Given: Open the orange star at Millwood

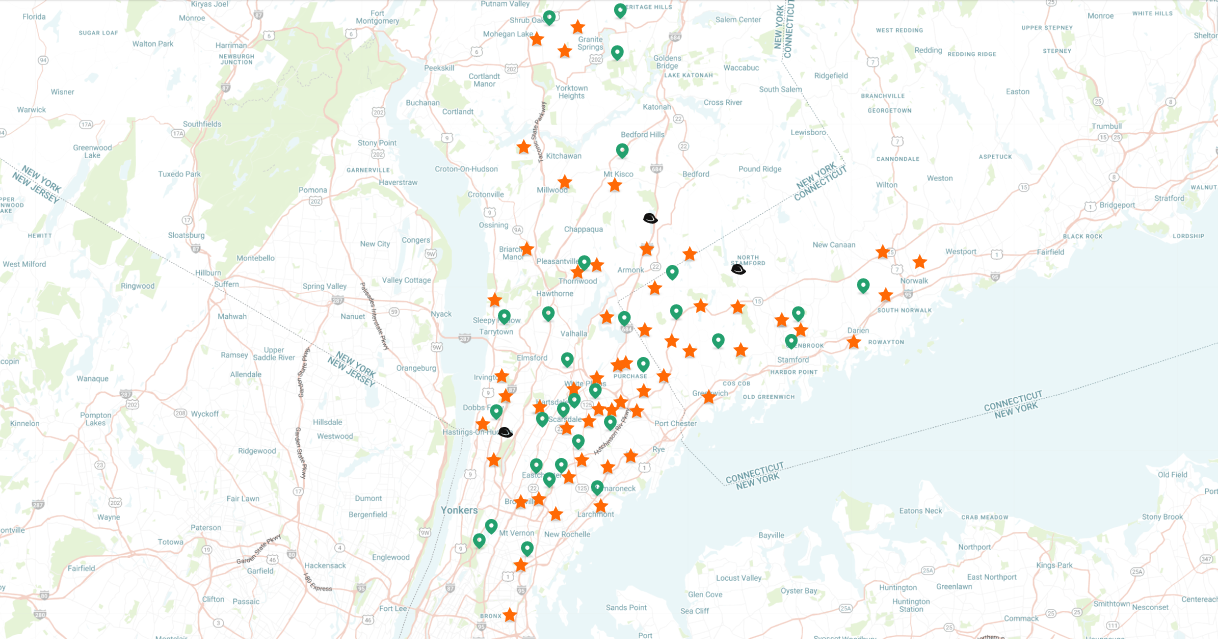Looking at the screenshot, I should [565, 182].
